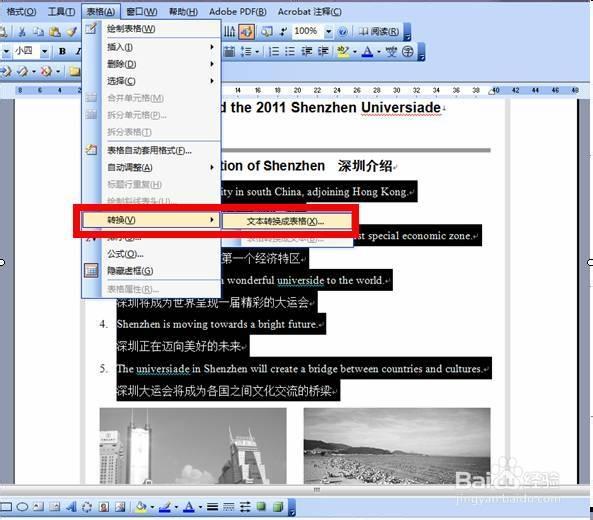Click the Insert Text Box icon

click(x=38, y=507)
